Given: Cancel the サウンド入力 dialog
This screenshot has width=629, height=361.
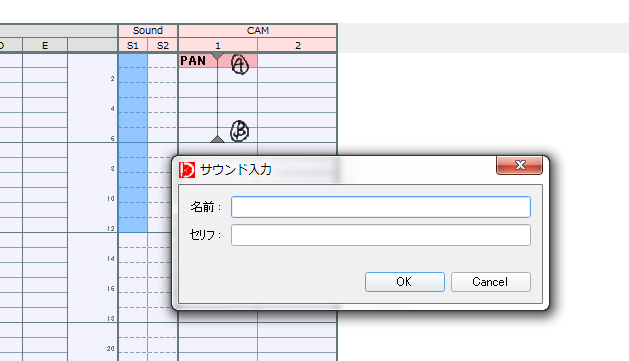Looking at the screenshot, I should 491,282.
